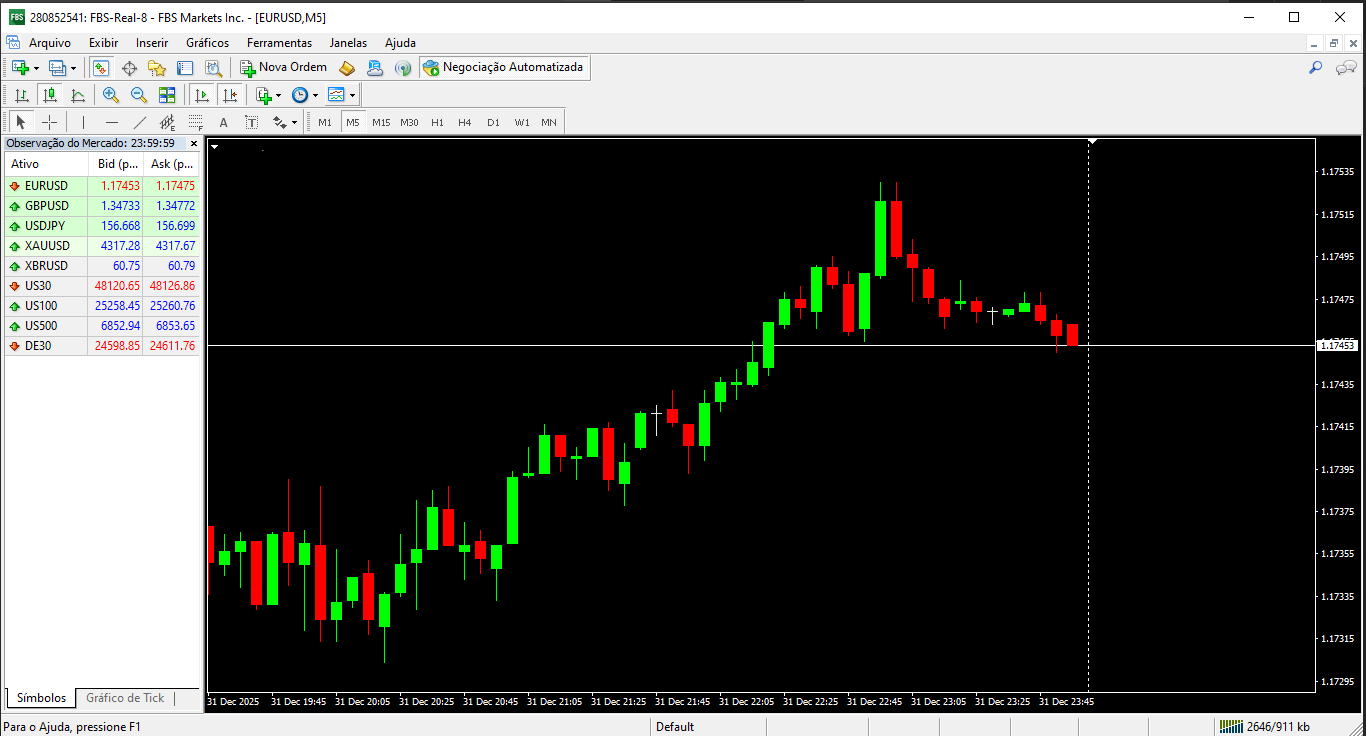
Task: Select the H1 timeframe
Action: tap(437, 122)
